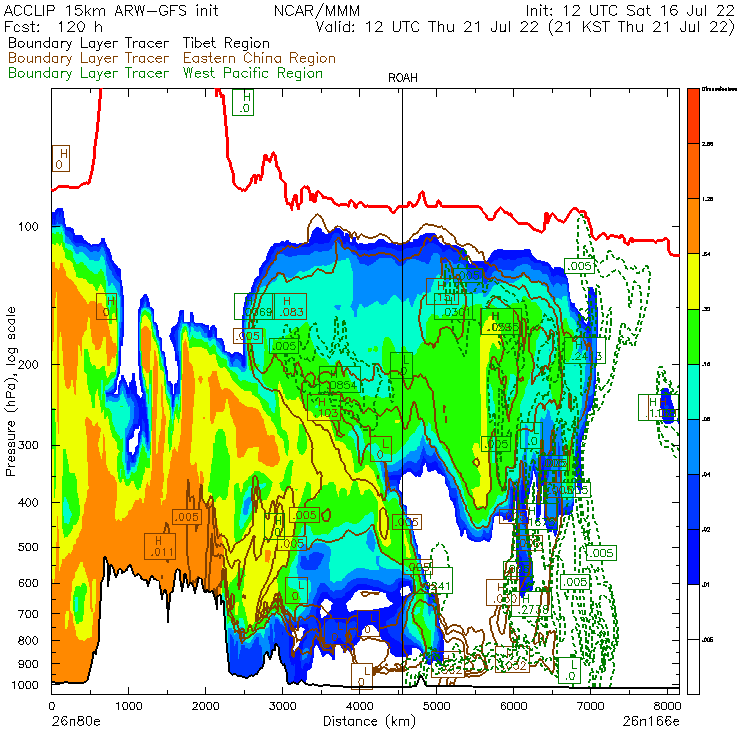740x740 pixels.
Task: Click the 500 hPa pressure tick label
Action: [x=28, y=547]
